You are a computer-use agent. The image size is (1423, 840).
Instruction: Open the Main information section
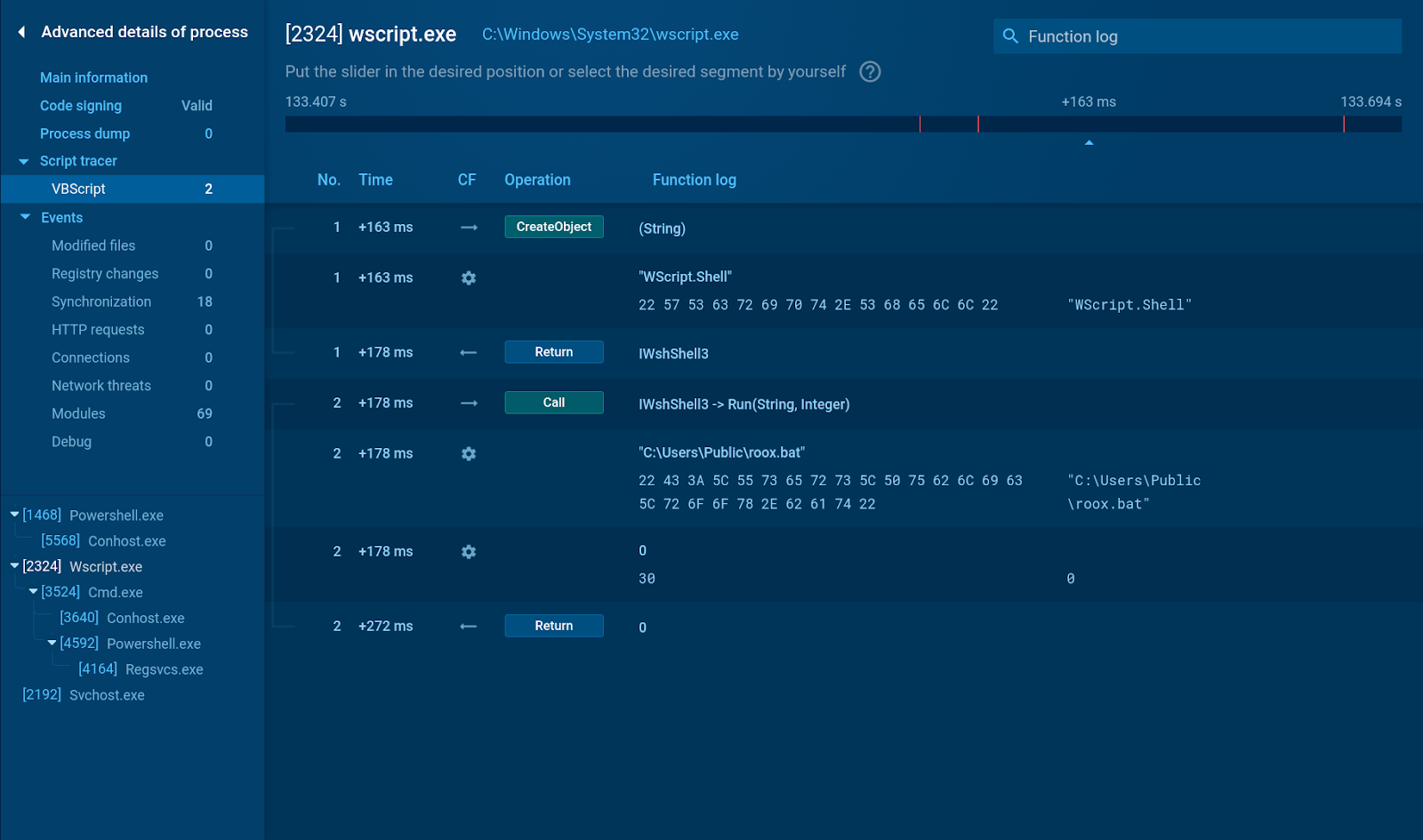tap(93, 78)
